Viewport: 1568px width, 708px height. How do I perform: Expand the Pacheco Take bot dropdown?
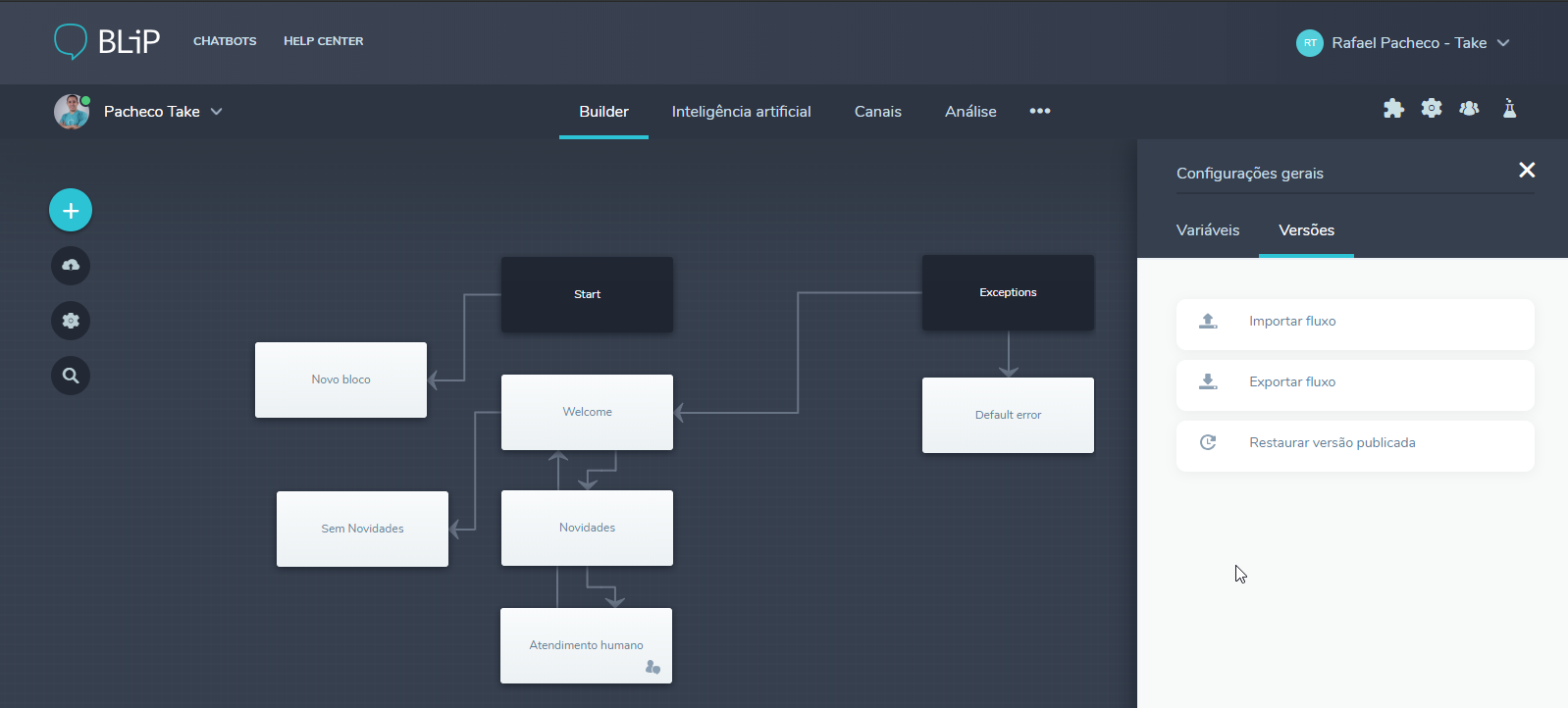(217, 112)
